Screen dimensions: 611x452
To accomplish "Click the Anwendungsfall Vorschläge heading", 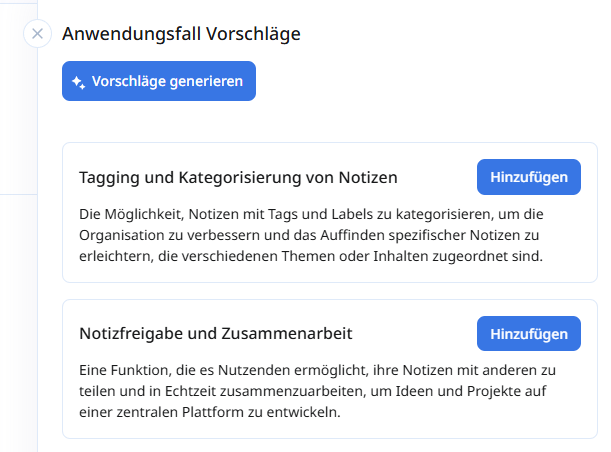I will click(x=181, y=34).
